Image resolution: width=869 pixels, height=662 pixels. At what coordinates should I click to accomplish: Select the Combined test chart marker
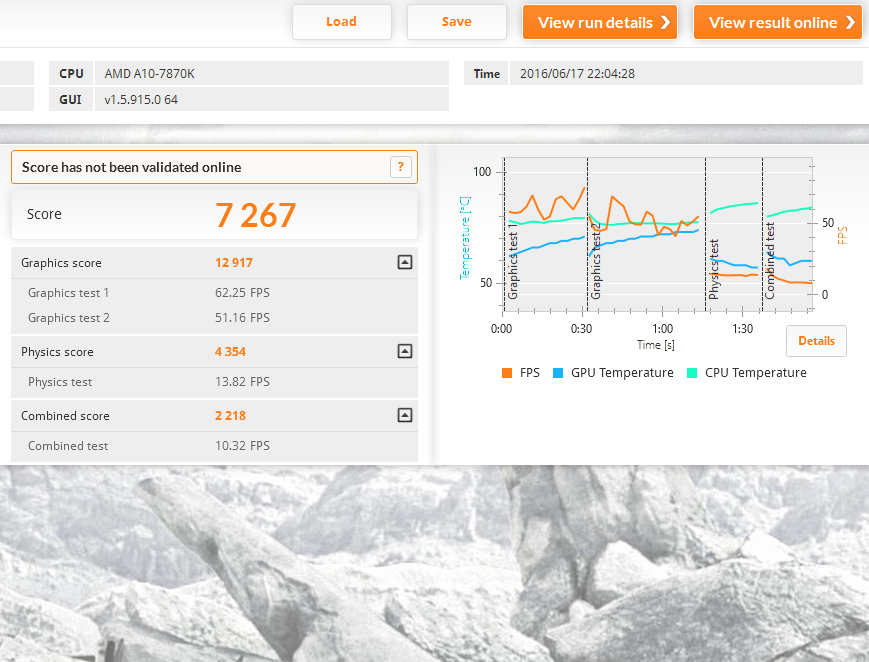pyautogui.click(x=770, y=262)
